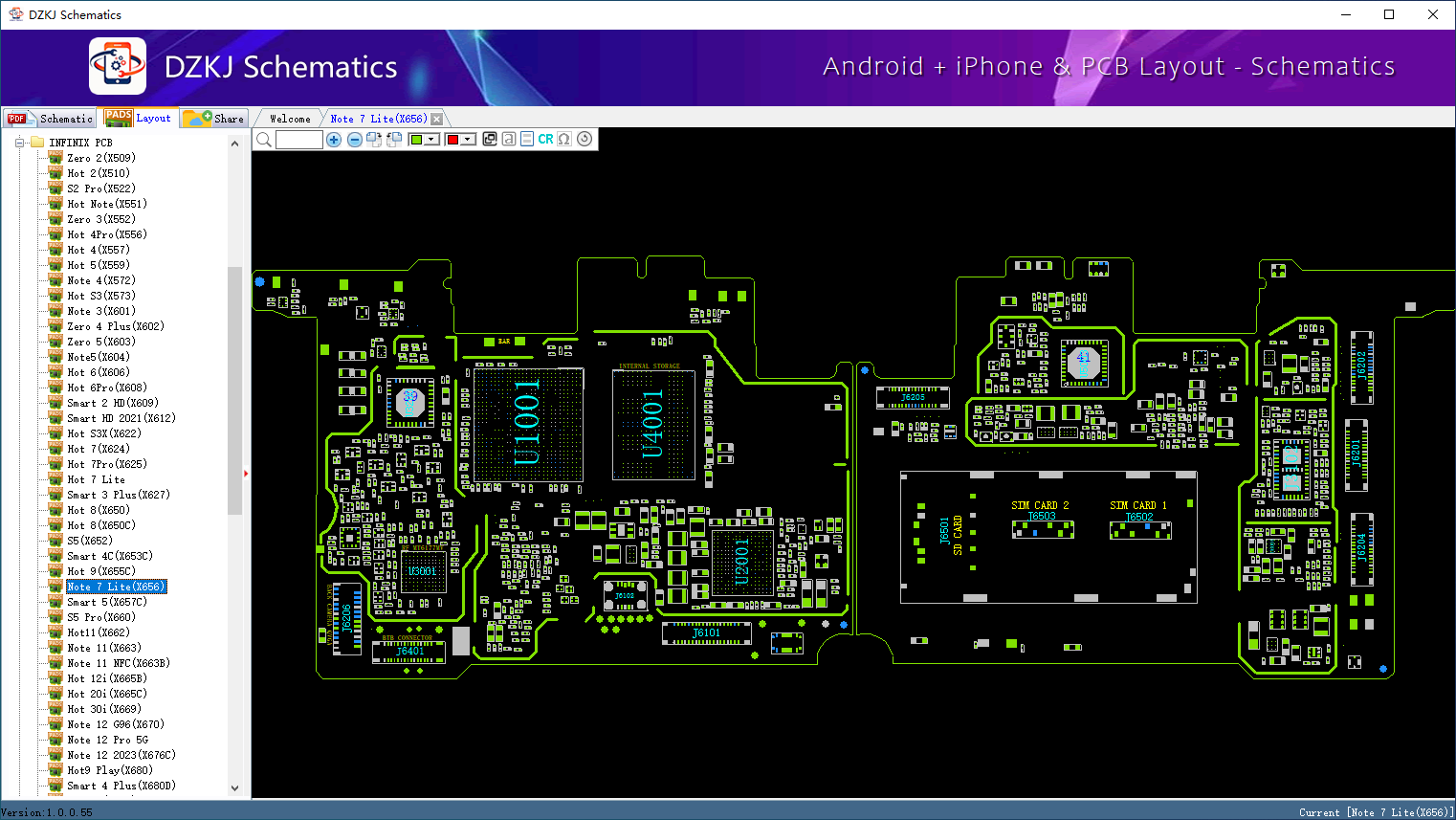Zoom out with the blue minus icon
Image resolution: width=1456 pixels, height=820 pixels.
pyautogui.click(x=355, y=140)
